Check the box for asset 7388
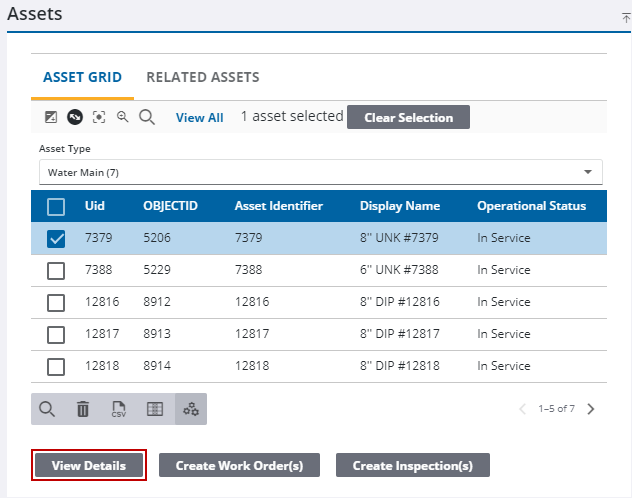 click(57, 271)
